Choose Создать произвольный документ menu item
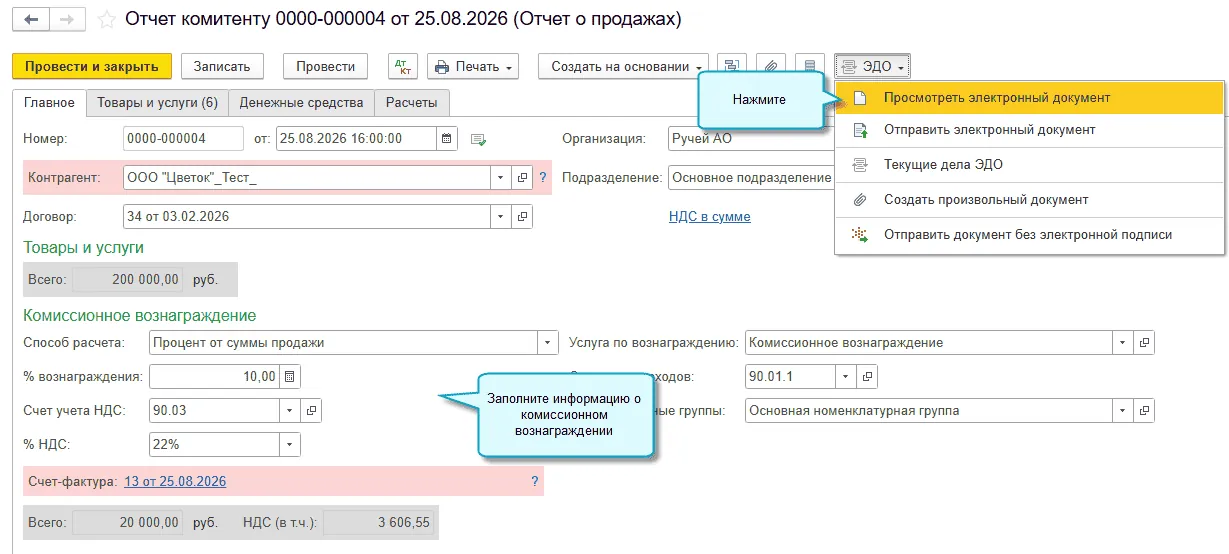The height and width of the screenshot is (554, 1229). (x=1030, y=200)
